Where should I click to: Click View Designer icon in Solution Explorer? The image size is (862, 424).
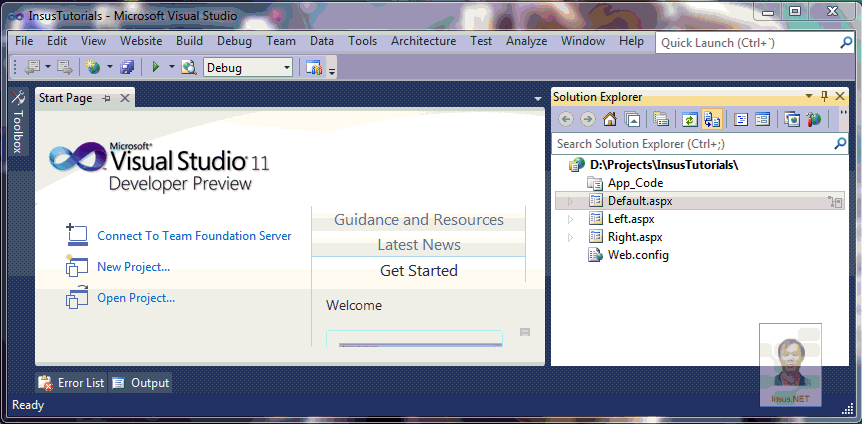click(x=762, y=119)
